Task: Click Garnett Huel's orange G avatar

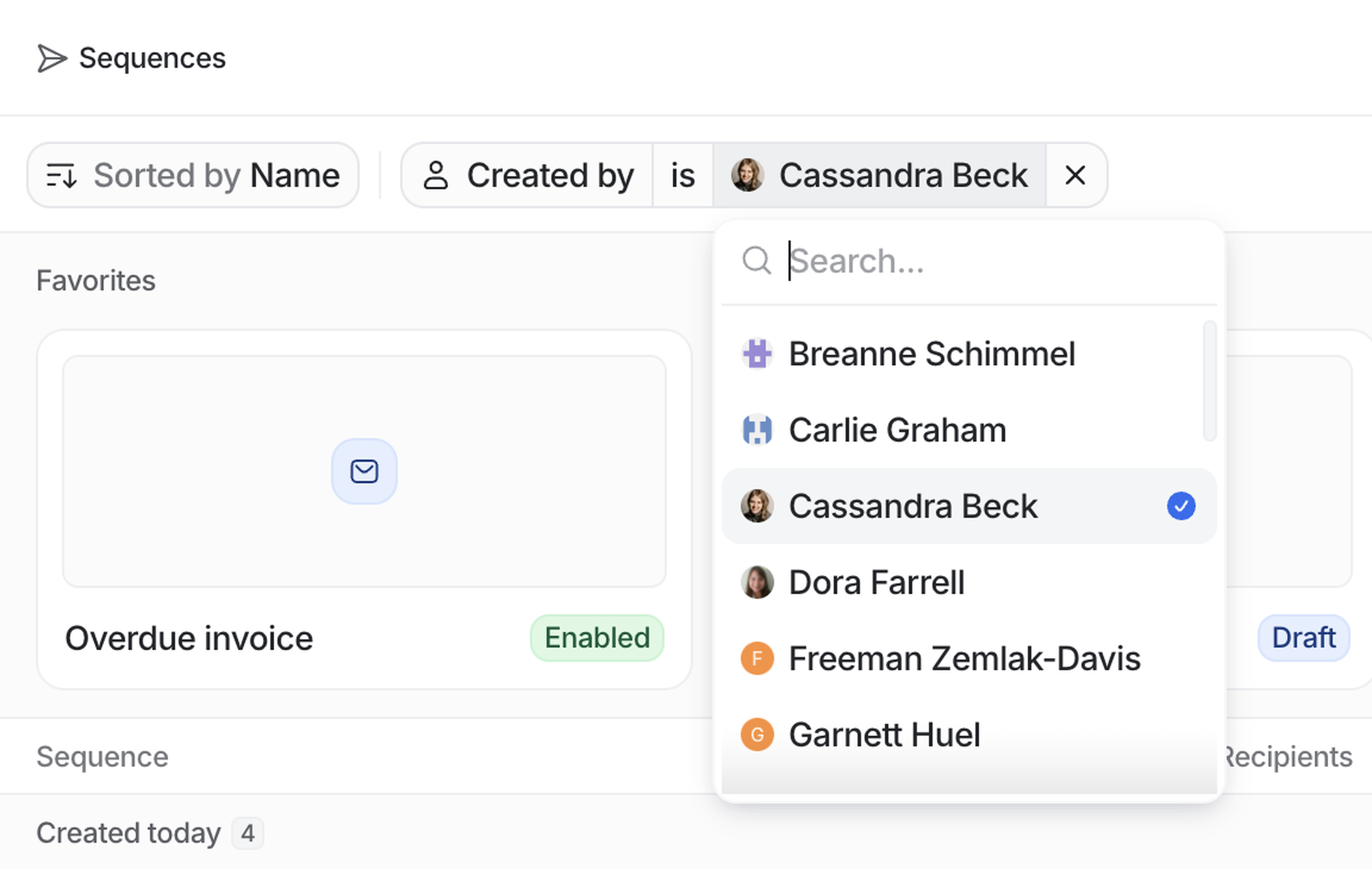Action: pos(757,735)
